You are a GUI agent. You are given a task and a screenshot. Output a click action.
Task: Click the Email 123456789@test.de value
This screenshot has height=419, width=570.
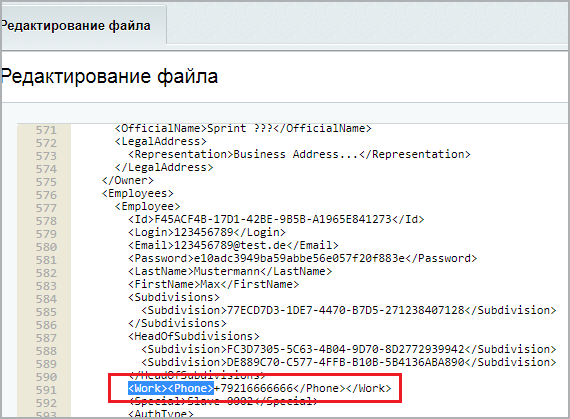pyautogui.click(x=230, y=245)
